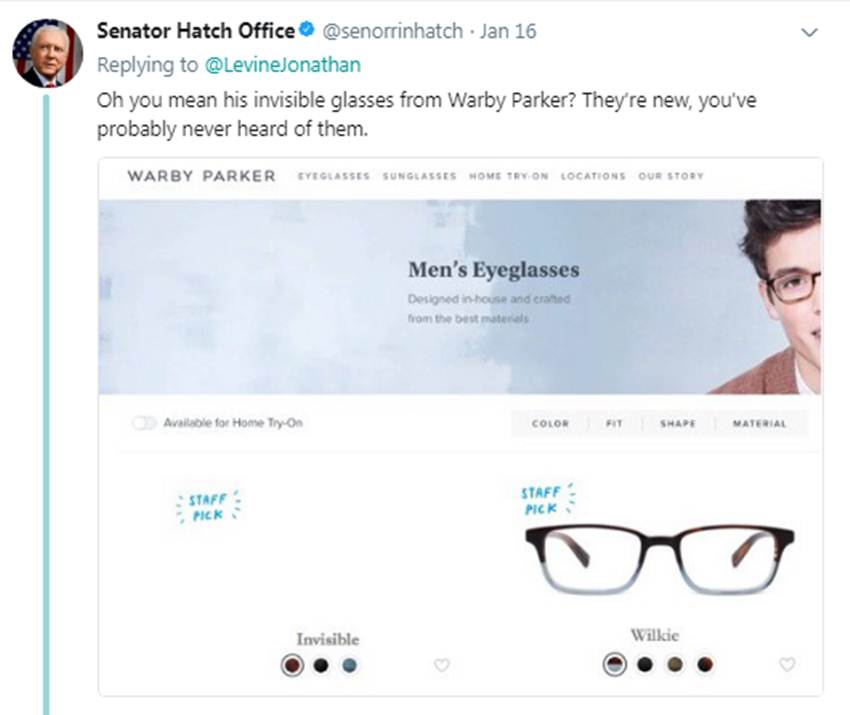Click the Warby Parker logo
850x715 pixels.
(201, 176)
